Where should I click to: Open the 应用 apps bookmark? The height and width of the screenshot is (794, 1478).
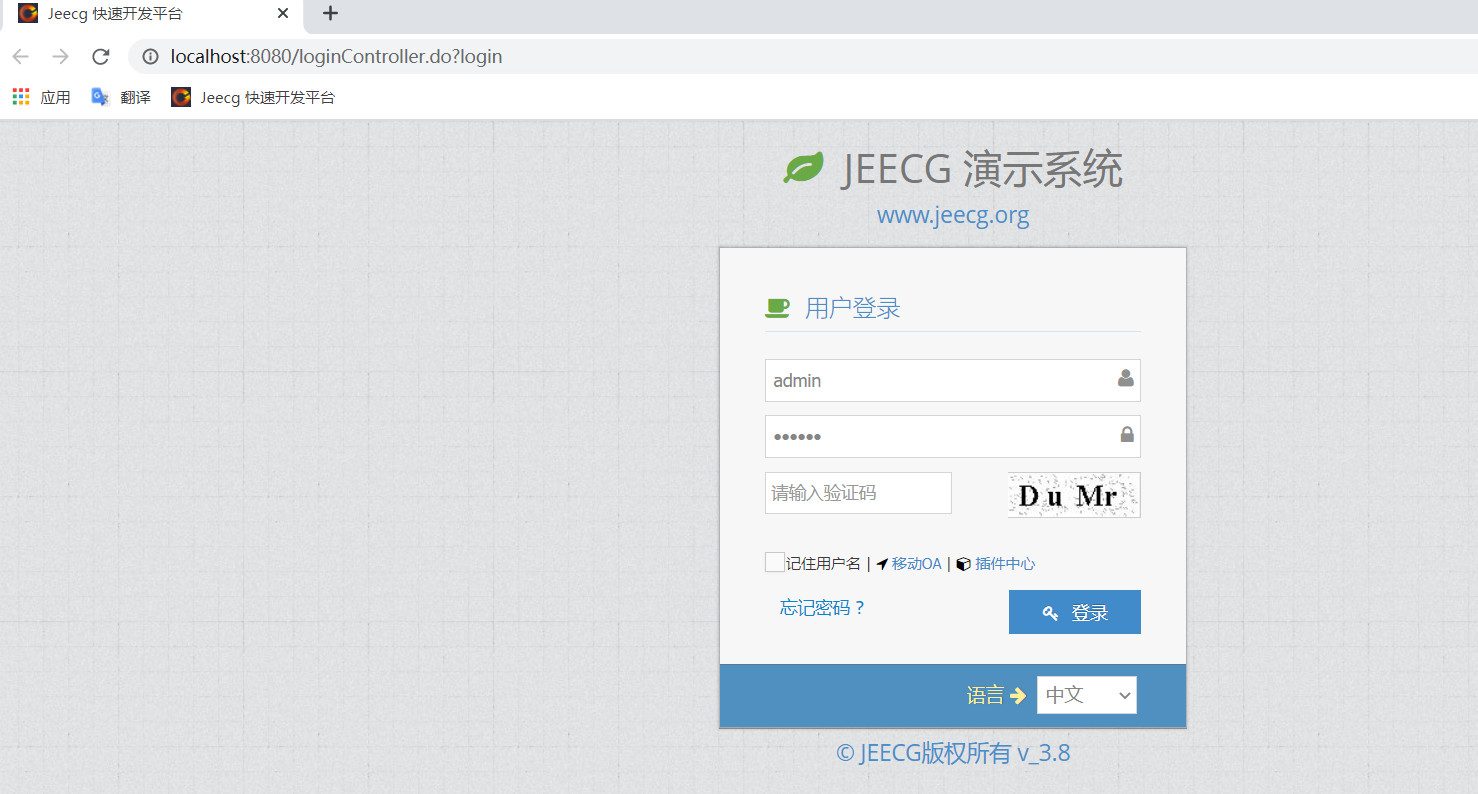click(41, 97)
